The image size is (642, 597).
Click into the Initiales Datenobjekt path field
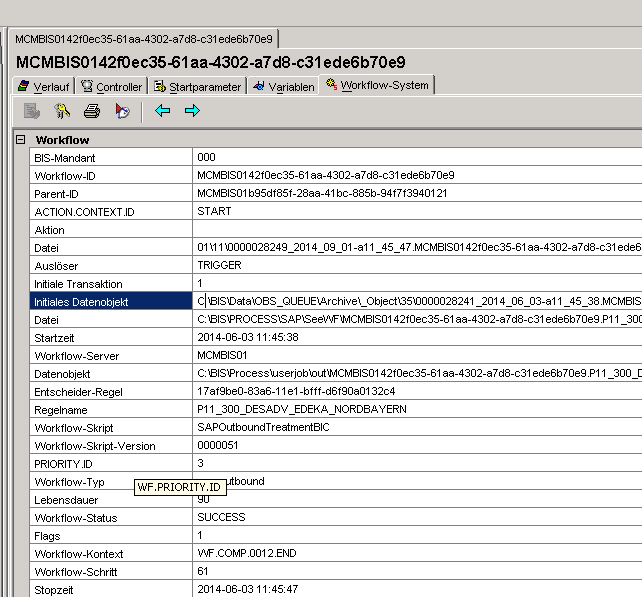[417, 301]
